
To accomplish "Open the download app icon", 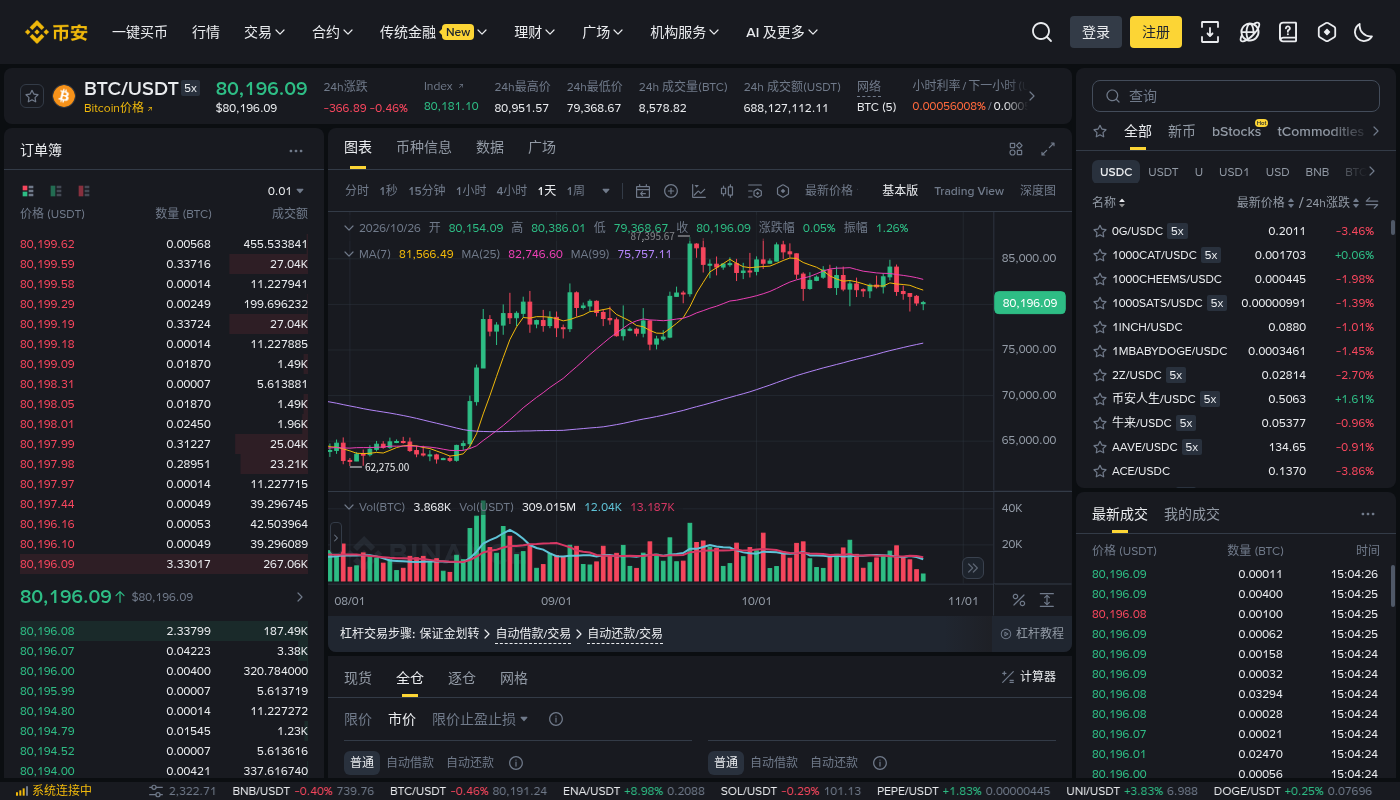I will (1210, 32).
